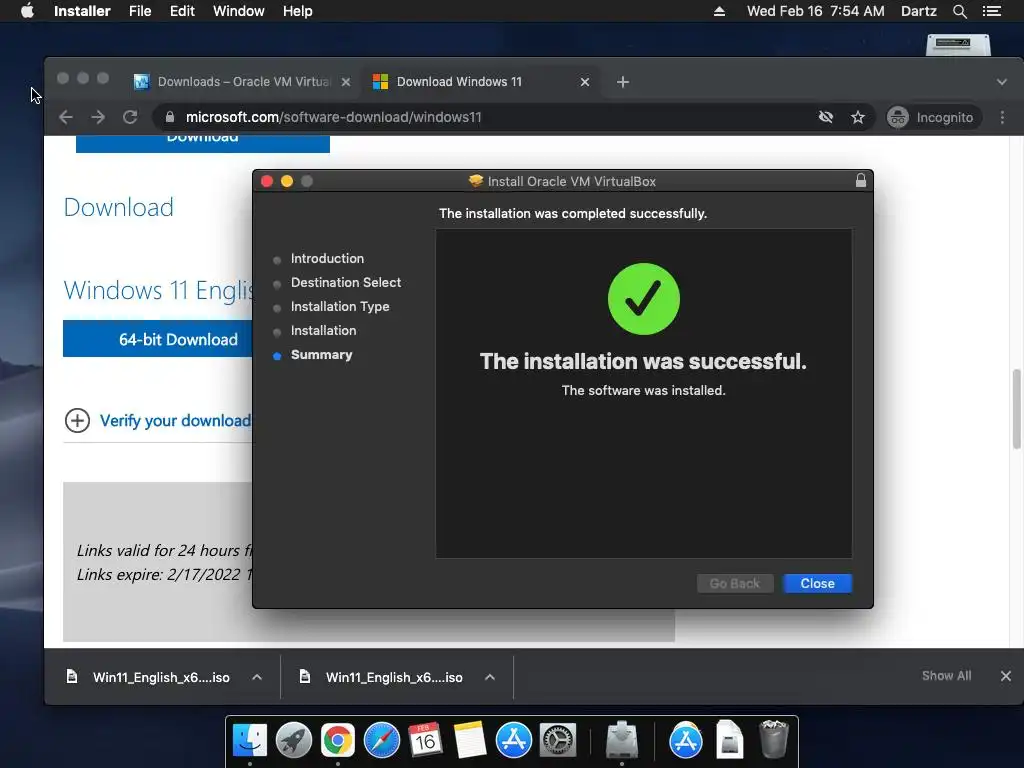Screen dimensions: 1024x768
Task: Click the blue Download button above
Action: (x=202, y=144)
